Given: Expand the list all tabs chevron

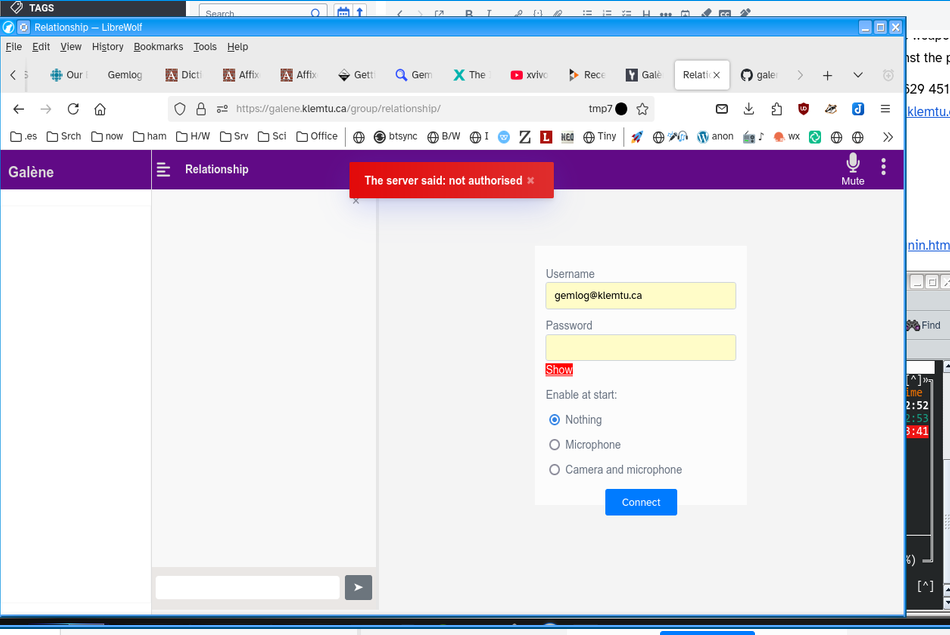Looking at the screenshot, I should [858, 75].
